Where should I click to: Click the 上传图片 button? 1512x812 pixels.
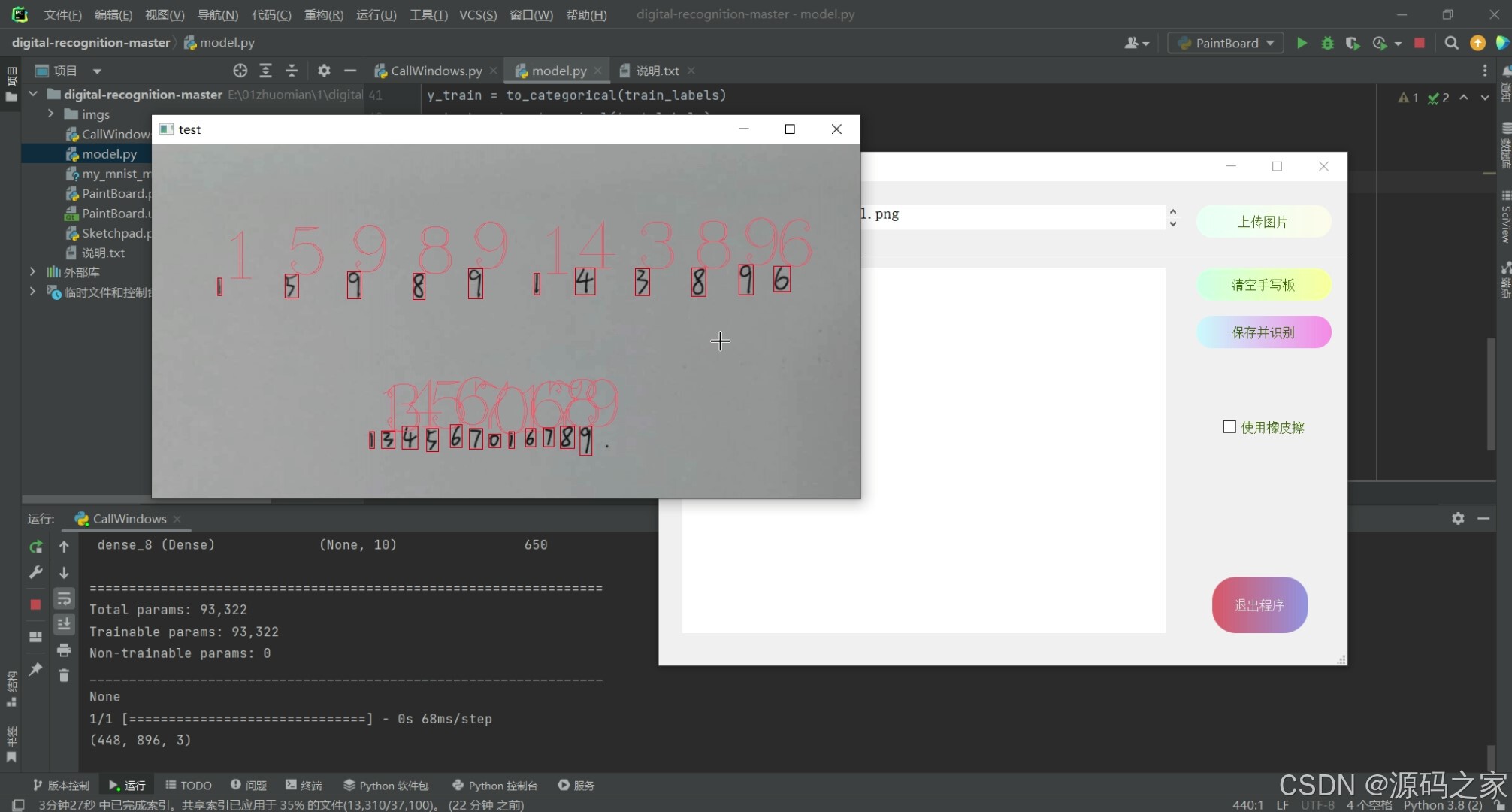click(x=1263, y=222)
